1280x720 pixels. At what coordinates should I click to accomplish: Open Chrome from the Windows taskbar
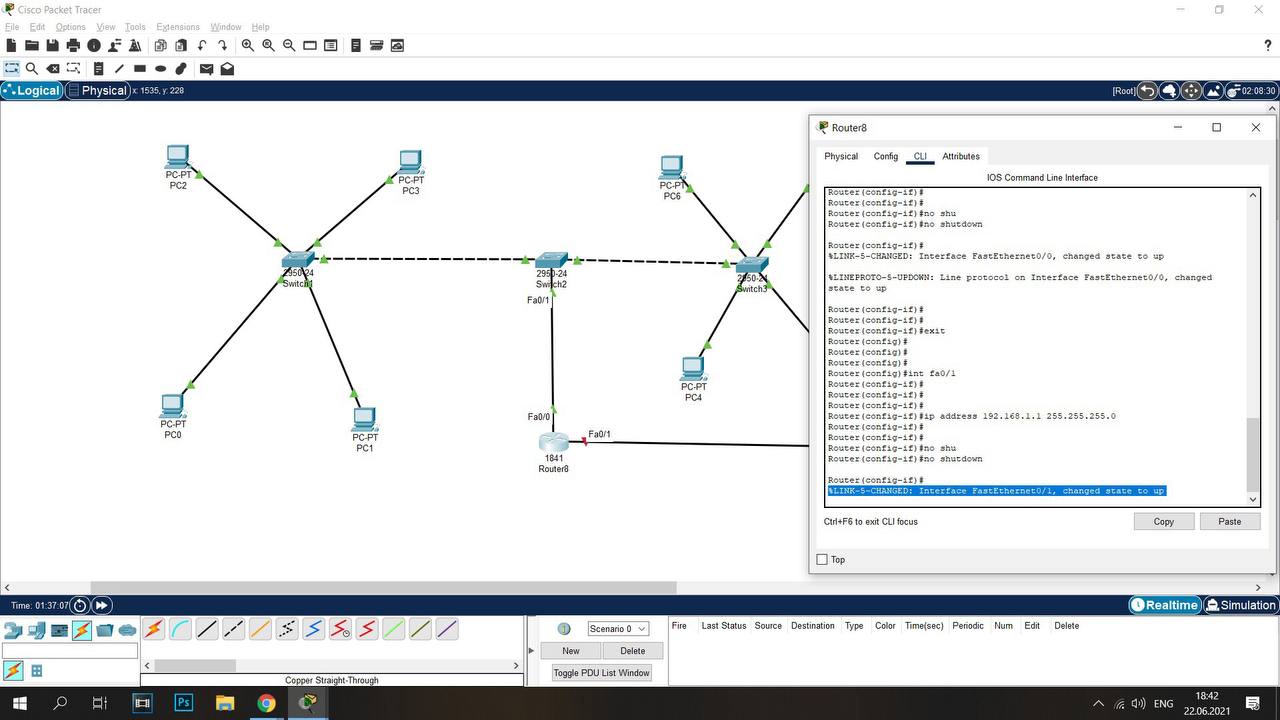point(266,703)
